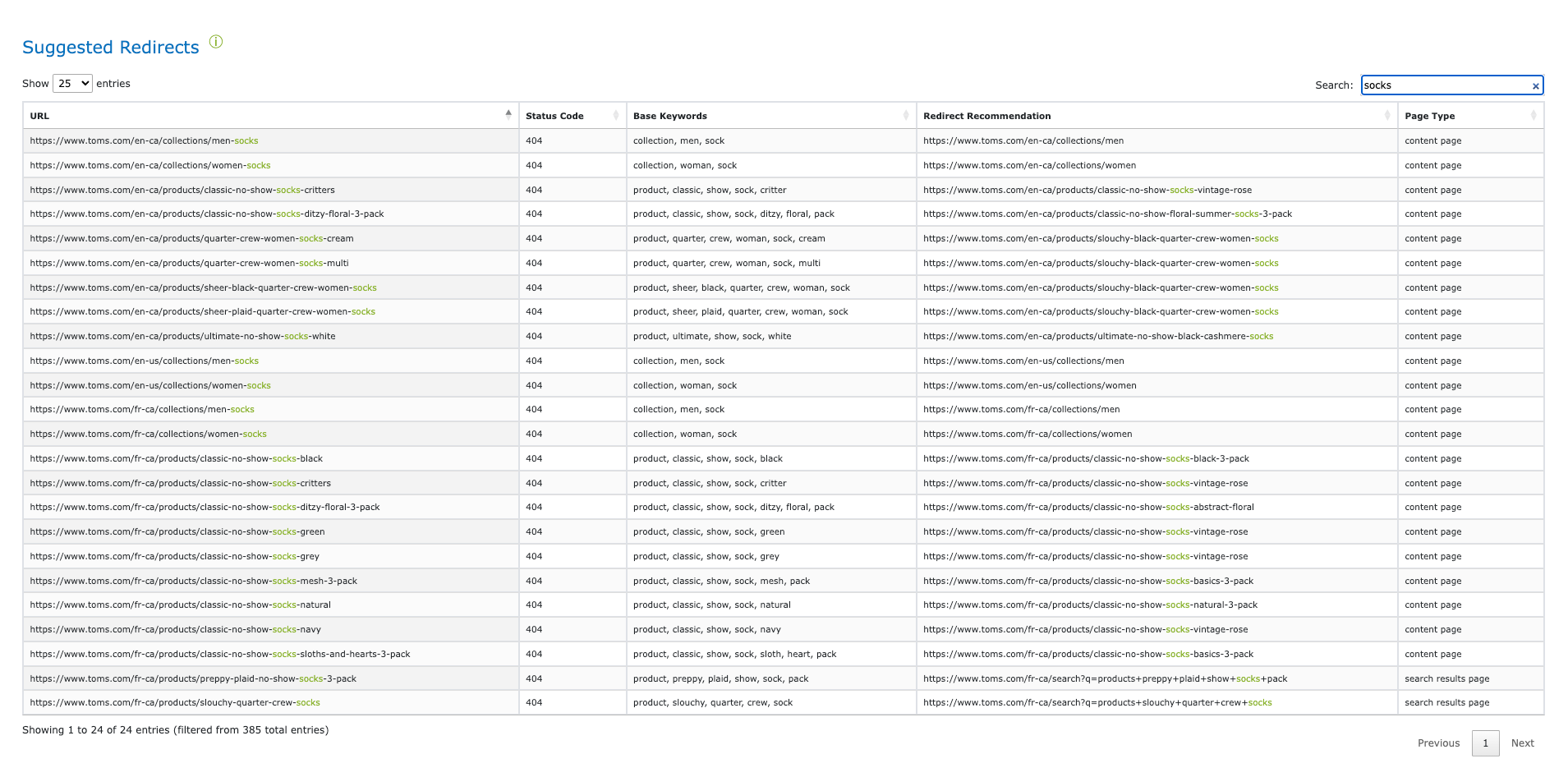1568x777 pixels.
Task: Click redirect ultimate-no-show-black-cashmere-socks
Action: (1098, 336)
